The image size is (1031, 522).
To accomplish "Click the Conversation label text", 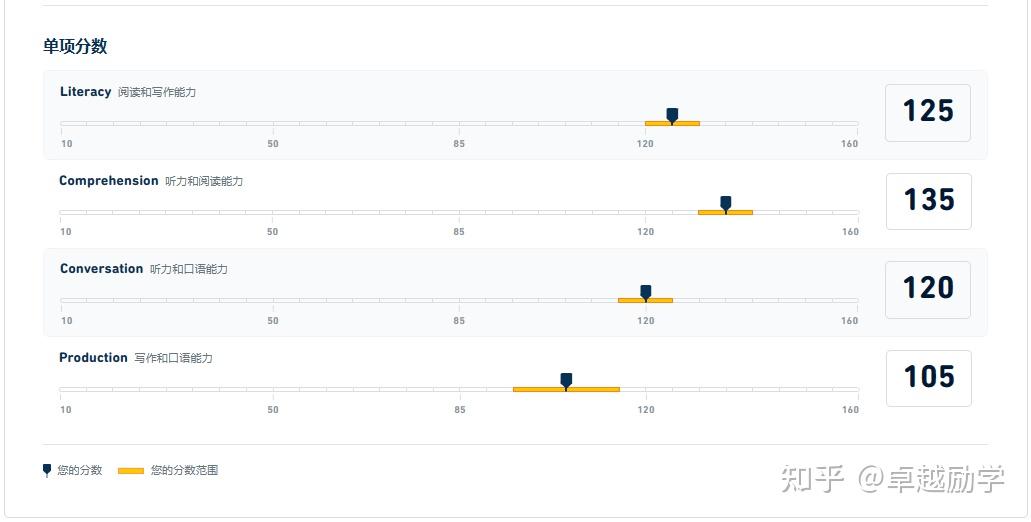I will click(101, 269).
